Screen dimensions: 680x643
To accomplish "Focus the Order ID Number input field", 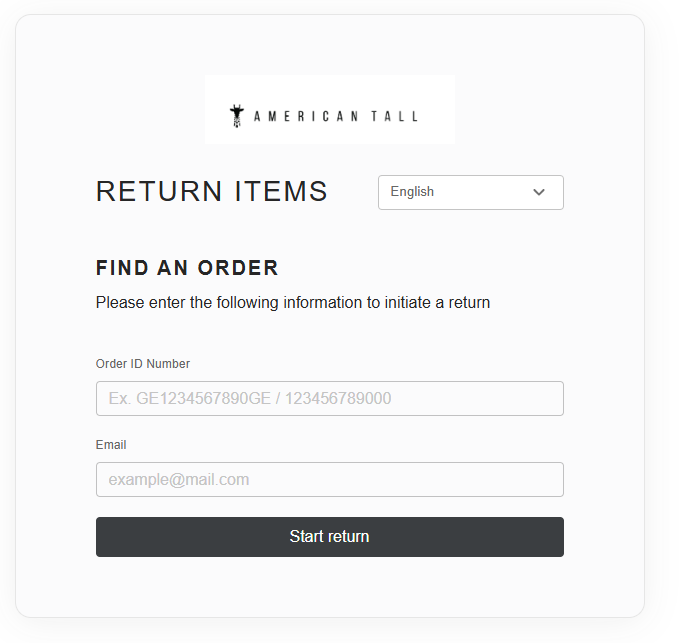I will pyautogui.click(x=330, y=398).
